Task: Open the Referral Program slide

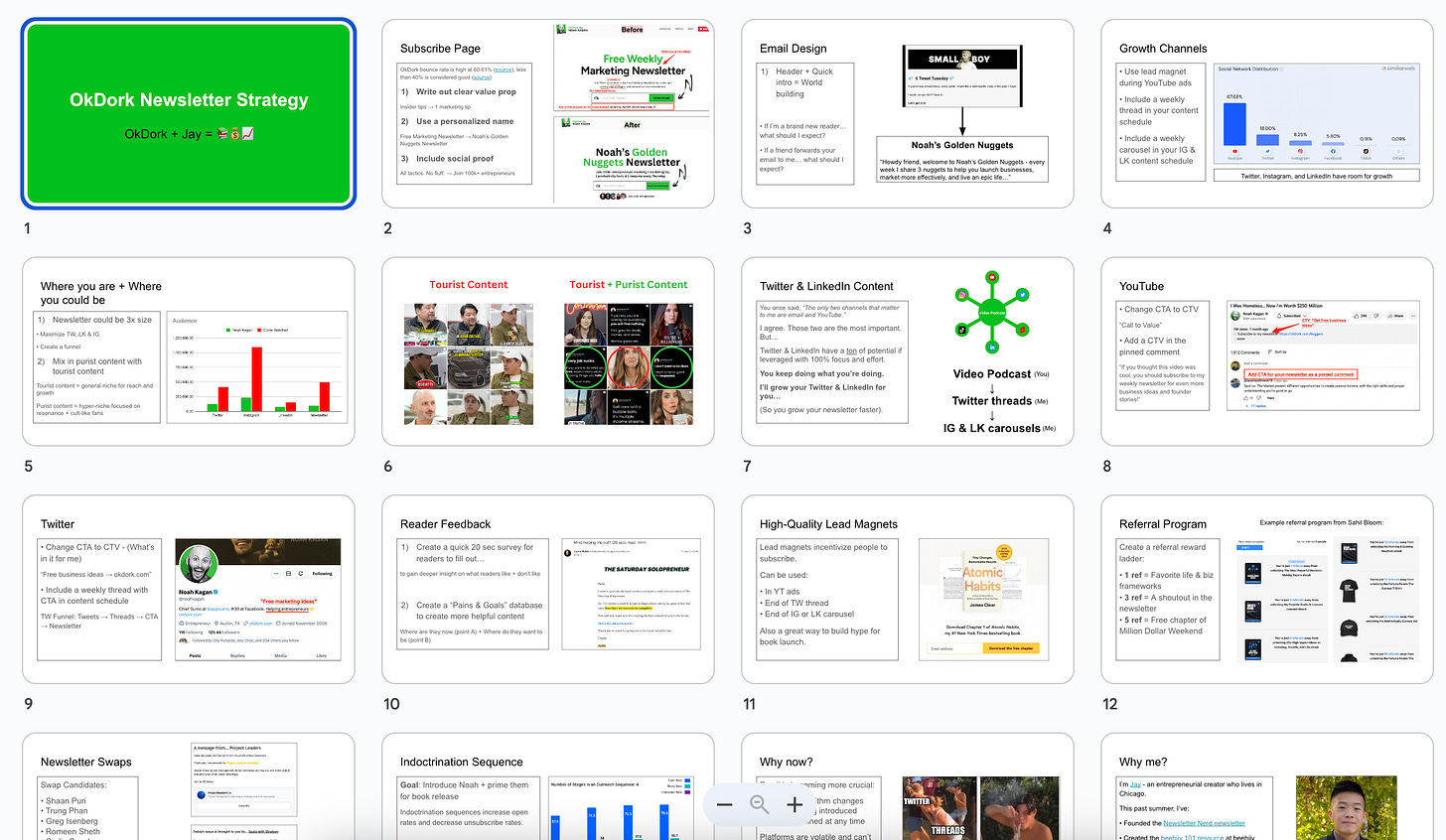Action: pos(1267,590)
